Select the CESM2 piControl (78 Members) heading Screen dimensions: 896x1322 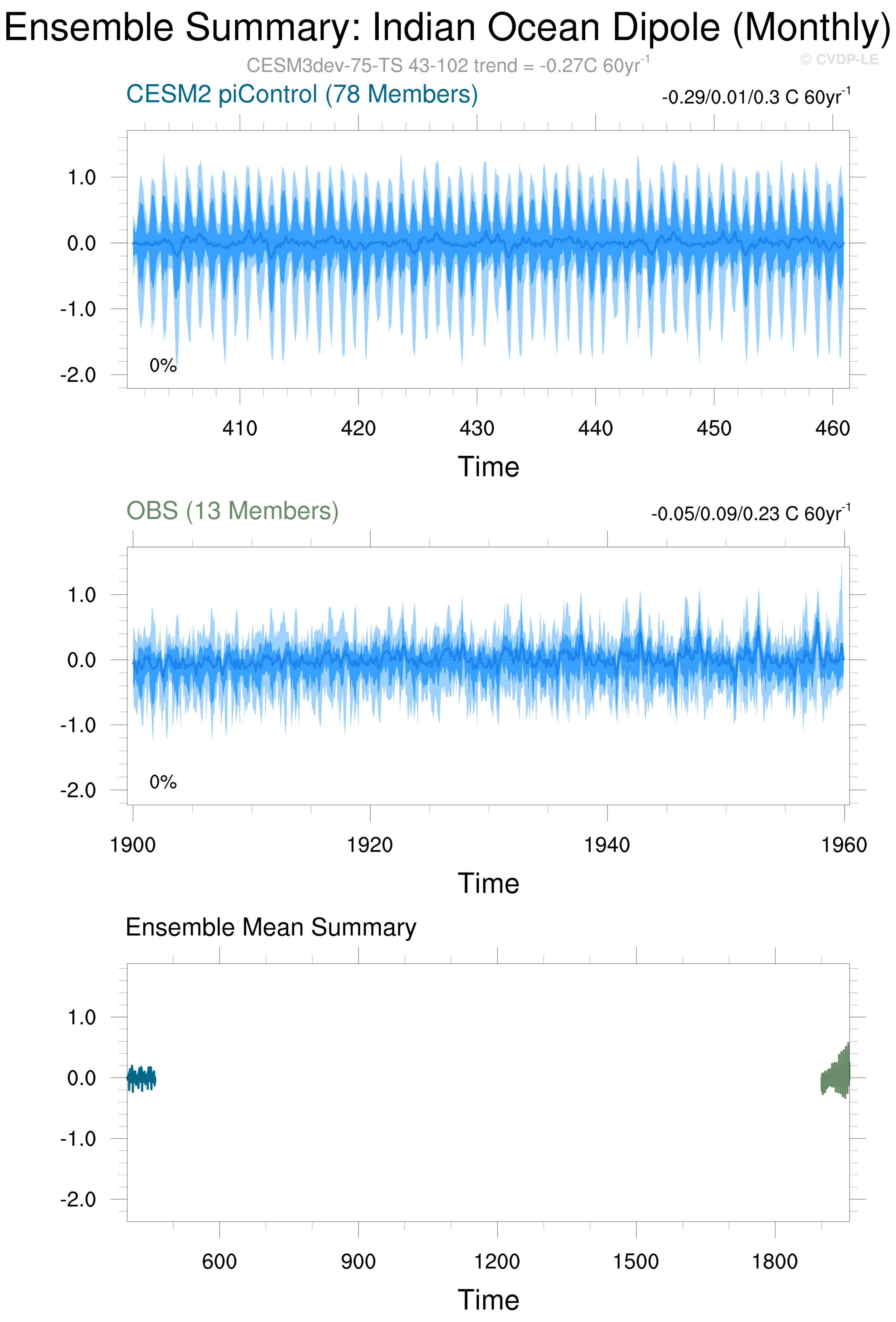pos(301,95)
